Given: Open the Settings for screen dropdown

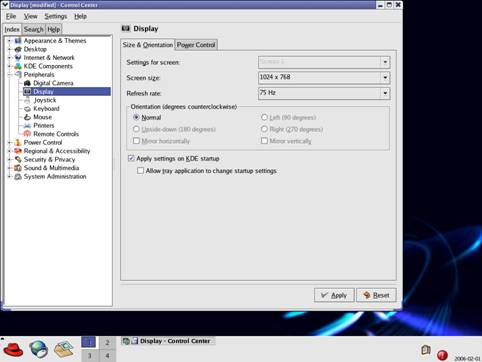Looking at the screenshot, I should tap(324, 62).
